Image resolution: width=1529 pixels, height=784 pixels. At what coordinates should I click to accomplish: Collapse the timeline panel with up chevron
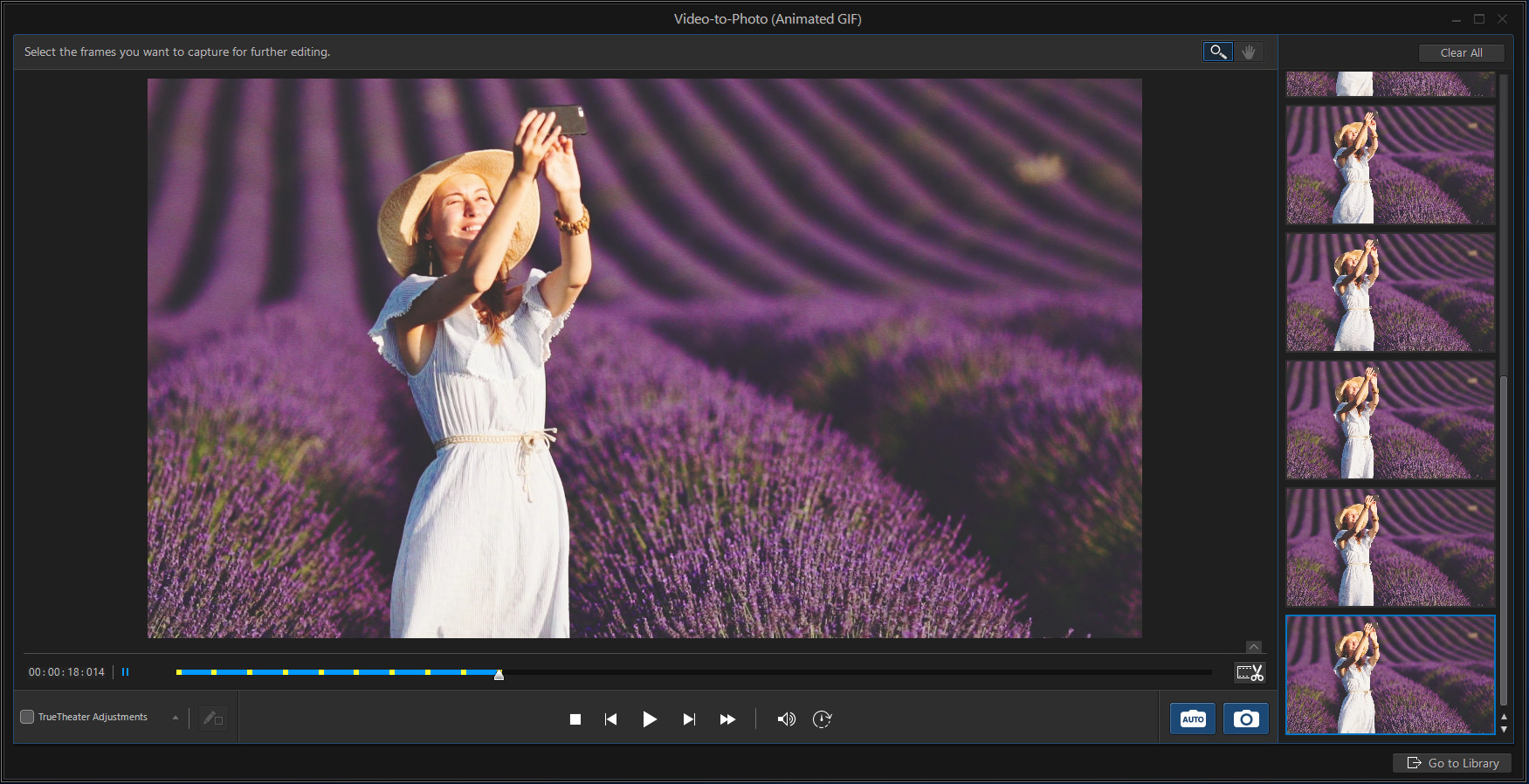[x=1254, y=647]
